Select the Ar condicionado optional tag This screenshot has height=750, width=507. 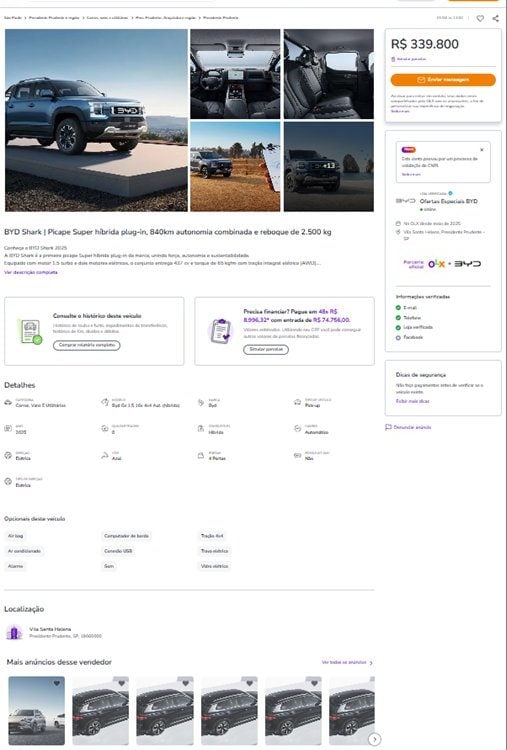[24, 551]
